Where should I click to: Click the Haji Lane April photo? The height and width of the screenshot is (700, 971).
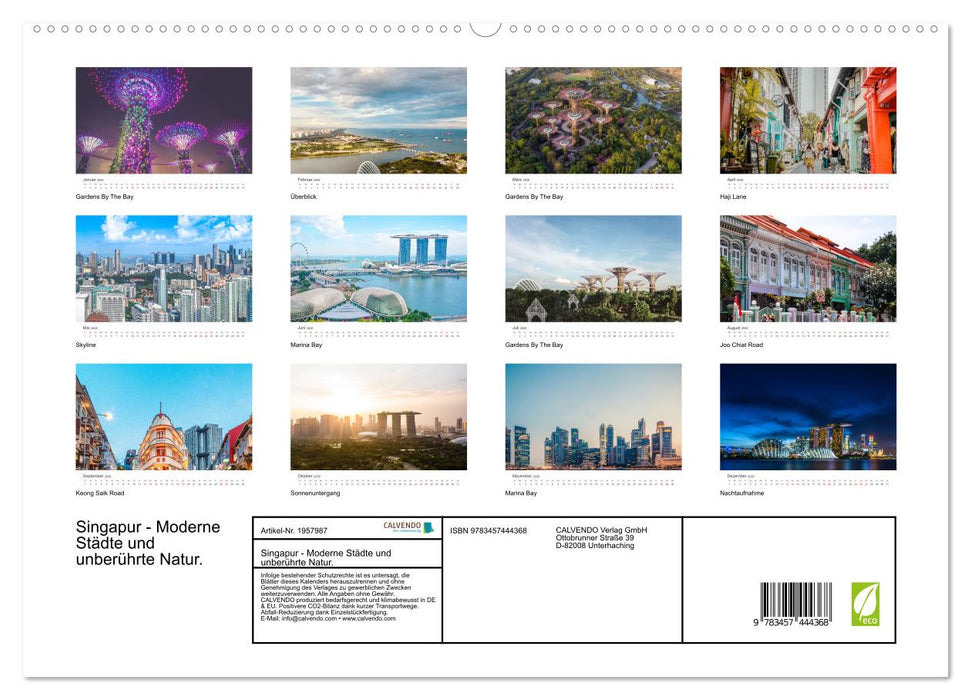(807, 120)
